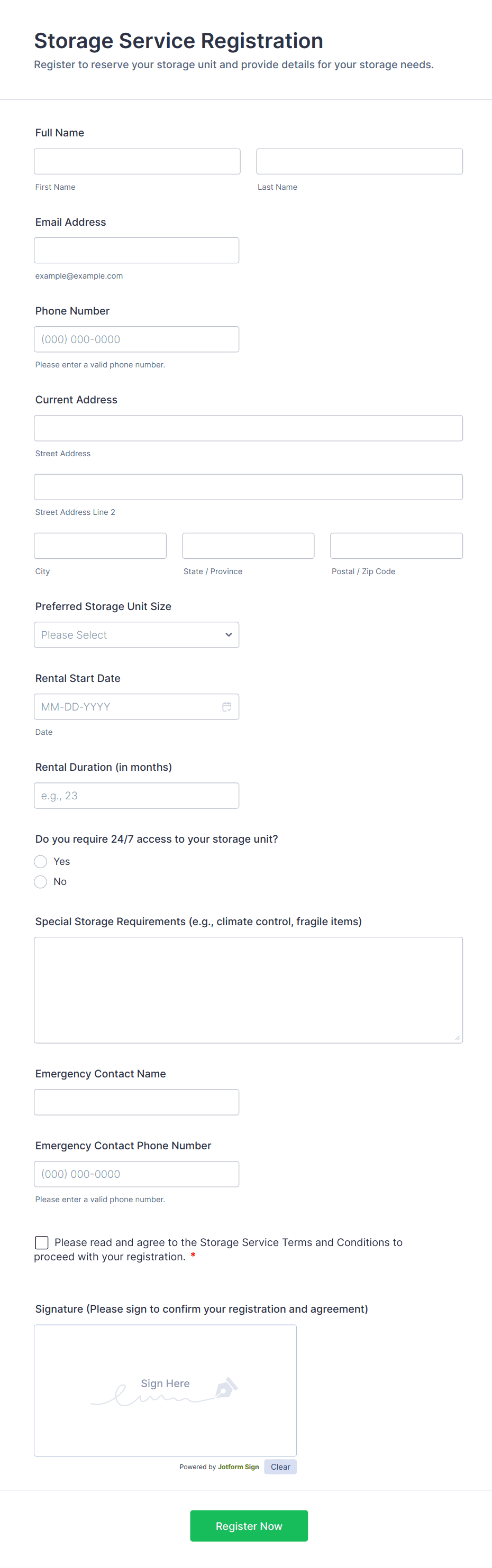The width and height of the screenshot is (492, 1568).
Task: Select the City input box
Action: pos(100,546)
